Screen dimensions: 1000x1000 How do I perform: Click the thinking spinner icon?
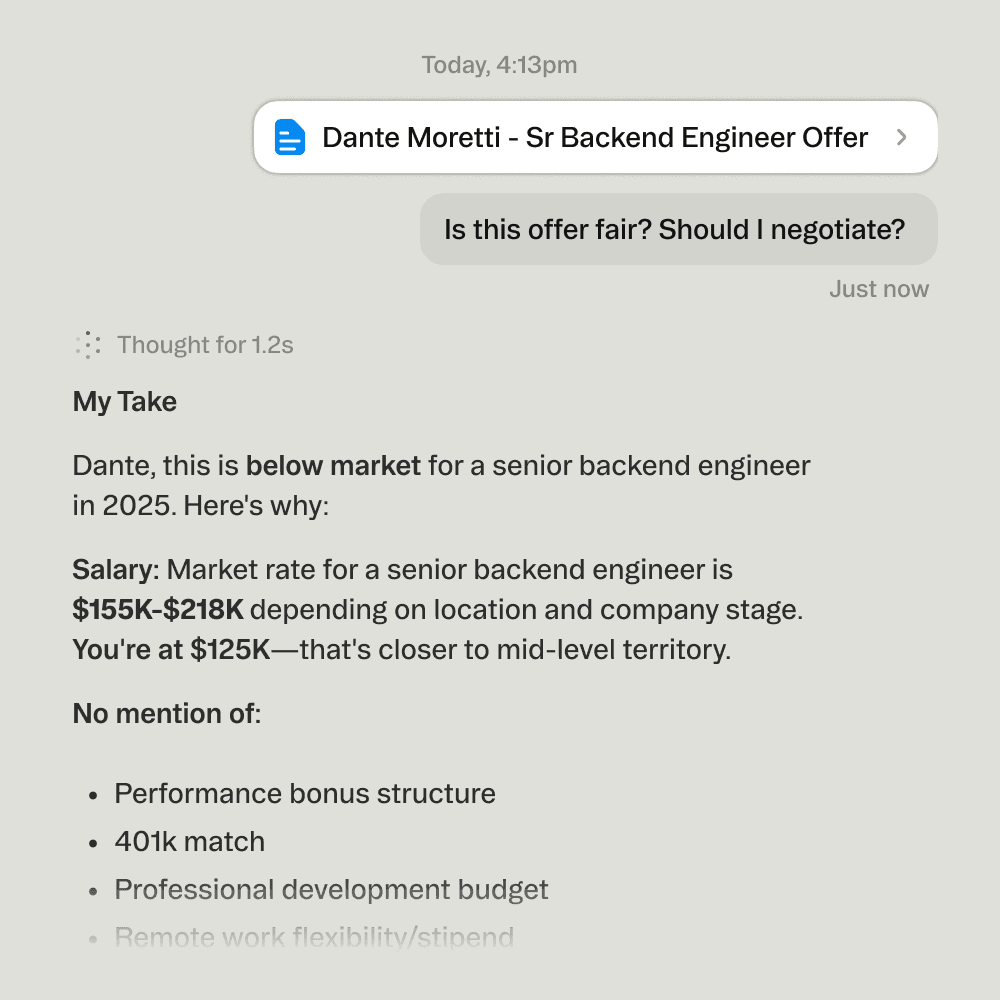pyautogui.click(x=88, y=345)
